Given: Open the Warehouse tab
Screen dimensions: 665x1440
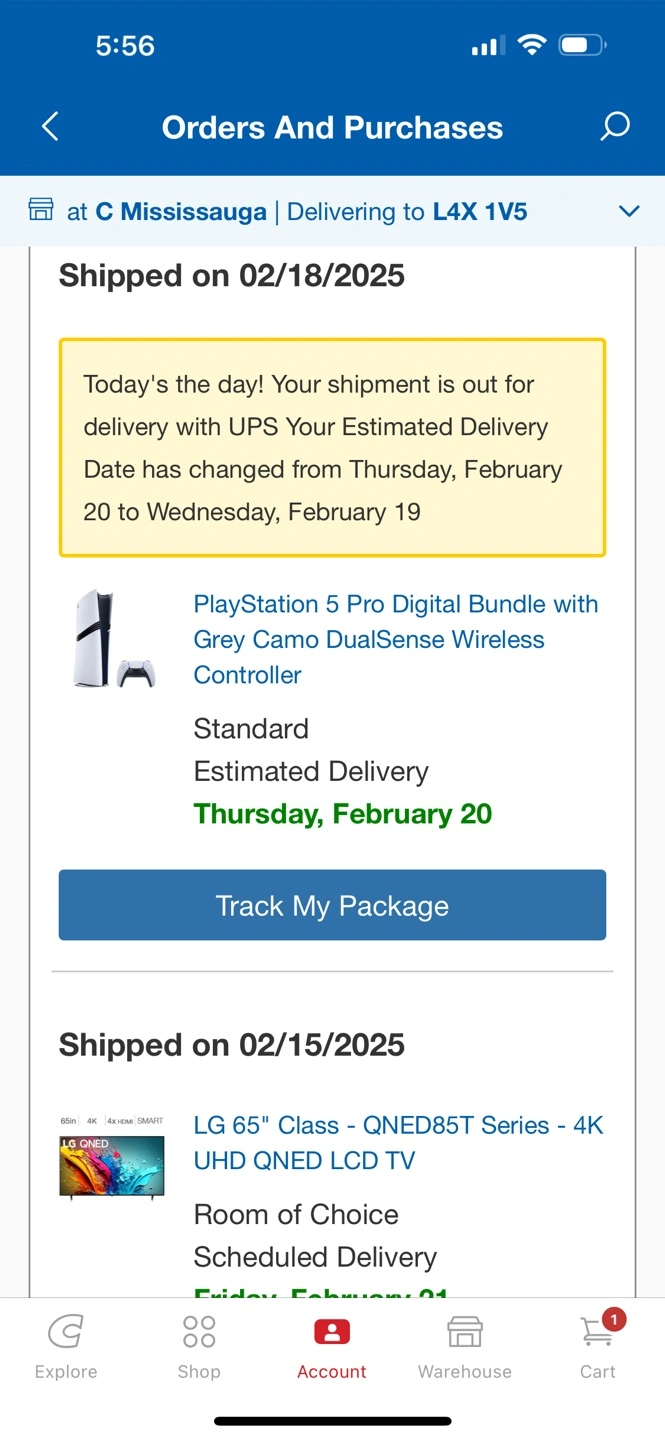Looking at the screenshot, I should point(465,1347).
